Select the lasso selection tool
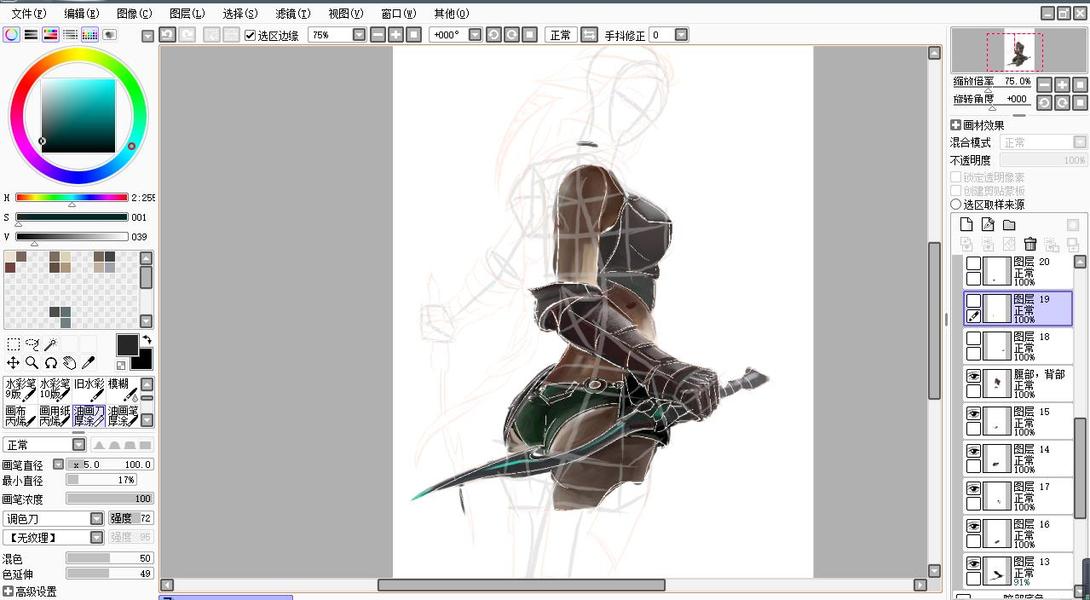This screenshot has width=1090, height=600. click(x=32, y=344)
